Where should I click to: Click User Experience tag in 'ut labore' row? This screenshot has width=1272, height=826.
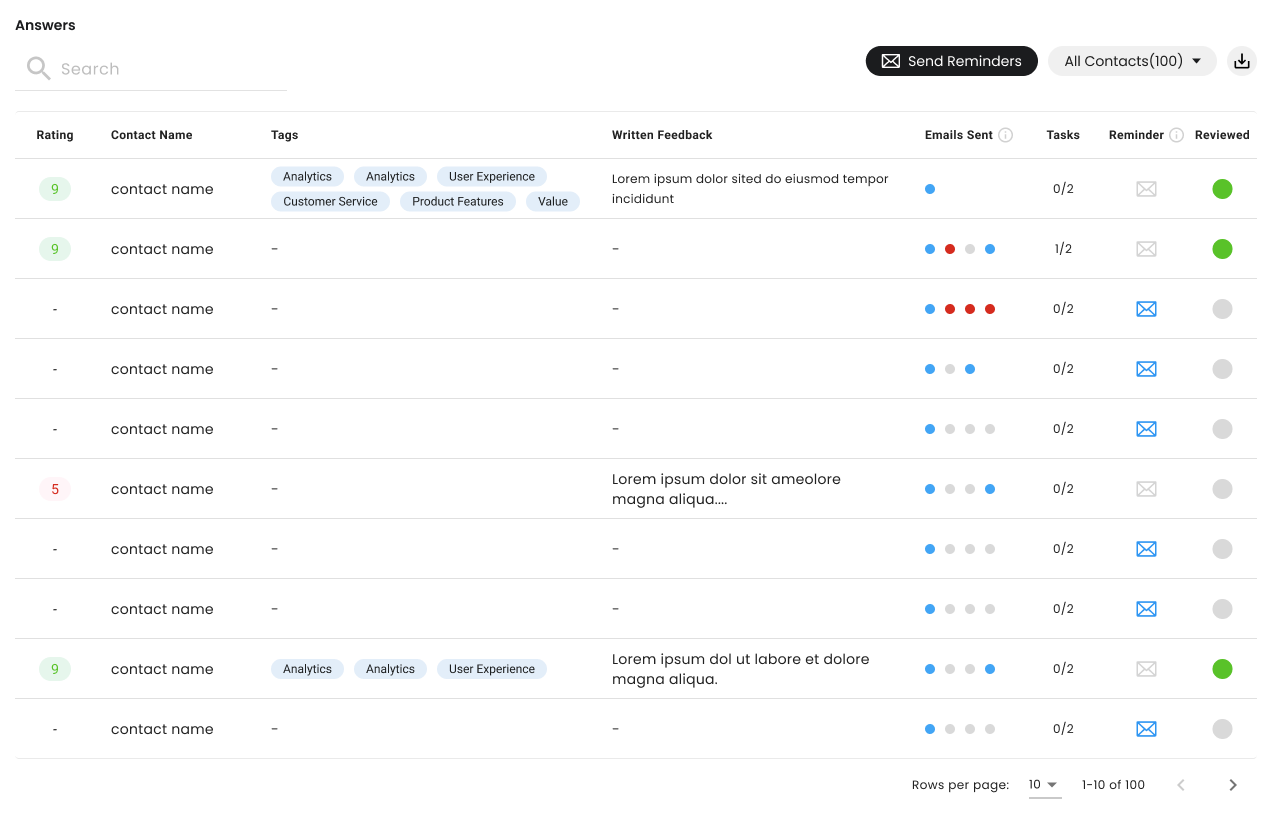click(492, 669)
